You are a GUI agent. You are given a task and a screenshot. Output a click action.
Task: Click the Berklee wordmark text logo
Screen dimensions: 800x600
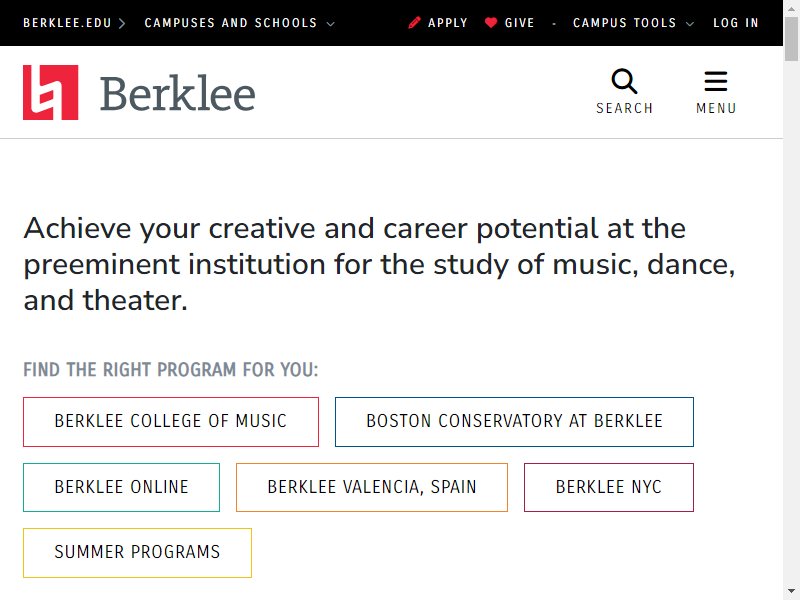178,93
